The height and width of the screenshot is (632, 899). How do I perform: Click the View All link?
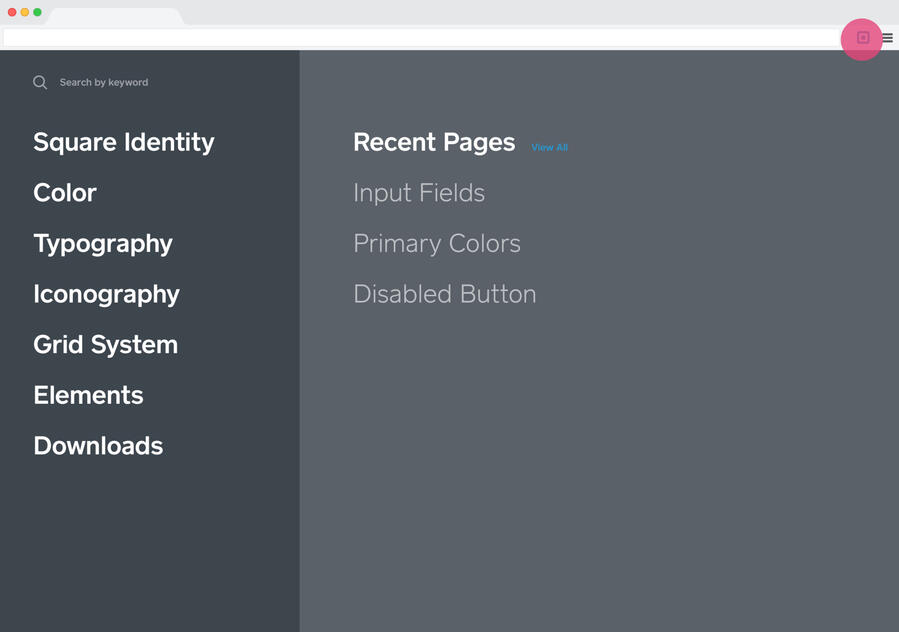coord(549,147)
